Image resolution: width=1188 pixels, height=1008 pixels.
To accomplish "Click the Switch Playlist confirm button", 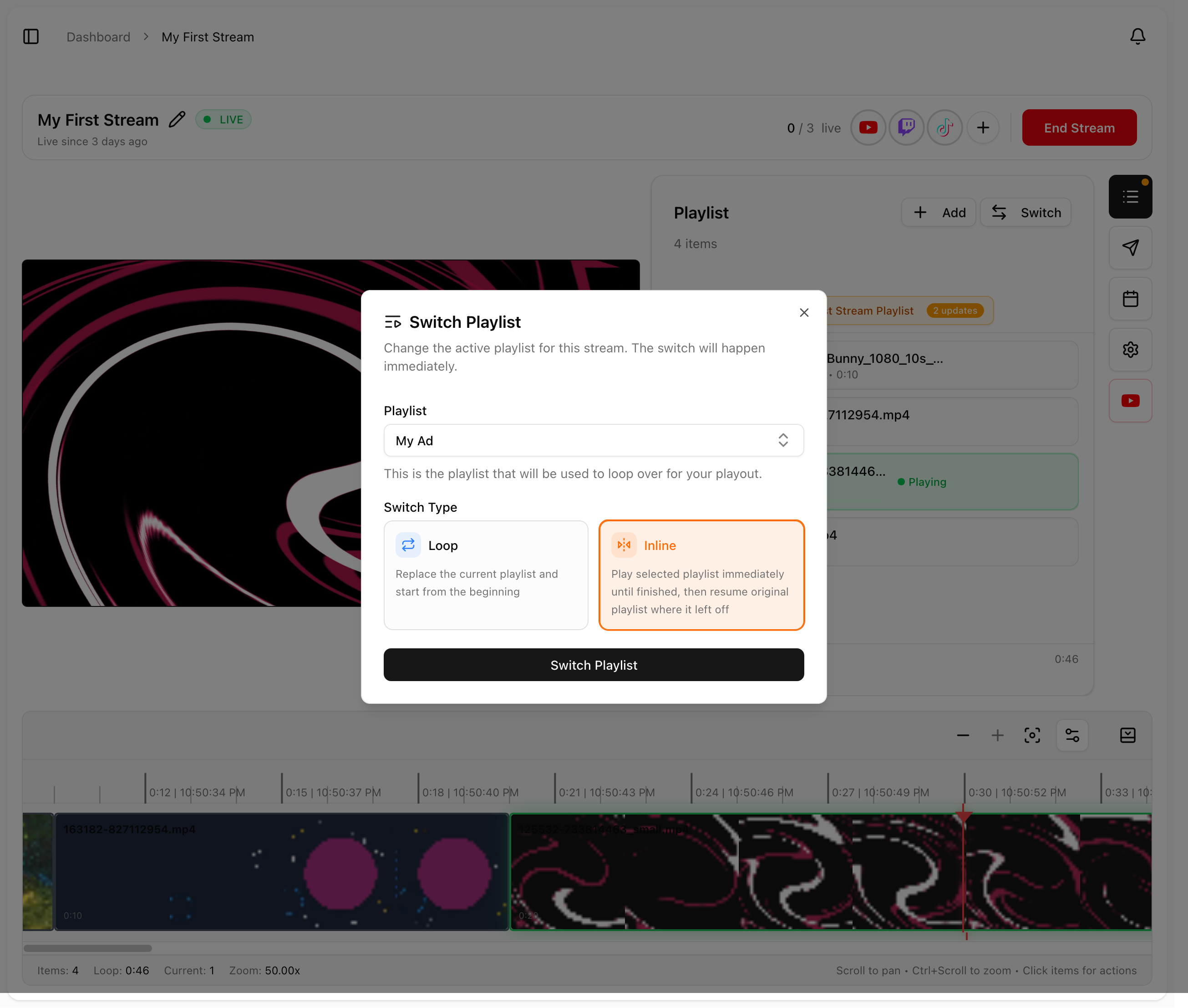I will tap(593, 665).
